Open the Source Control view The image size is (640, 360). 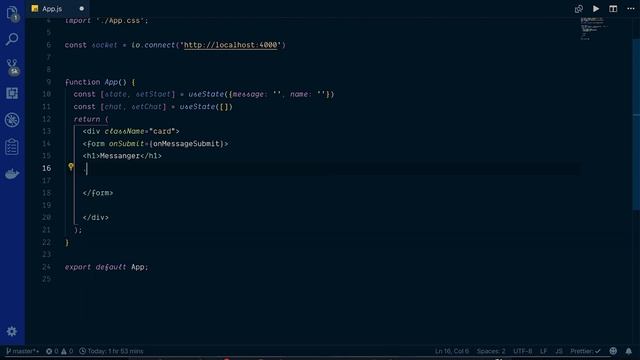coord(12,67)
